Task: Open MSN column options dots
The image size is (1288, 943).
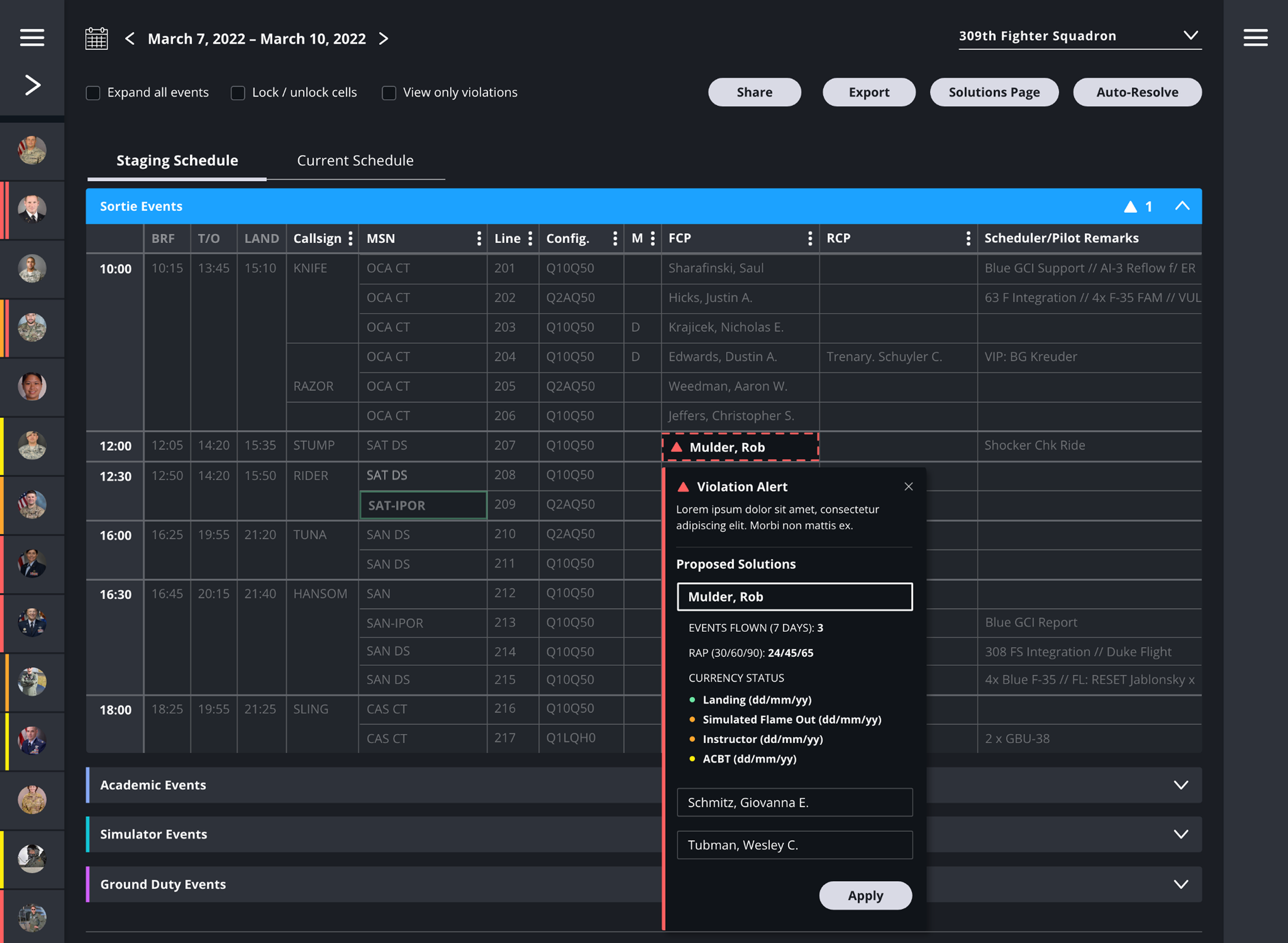Action: [x=479, y=239]
